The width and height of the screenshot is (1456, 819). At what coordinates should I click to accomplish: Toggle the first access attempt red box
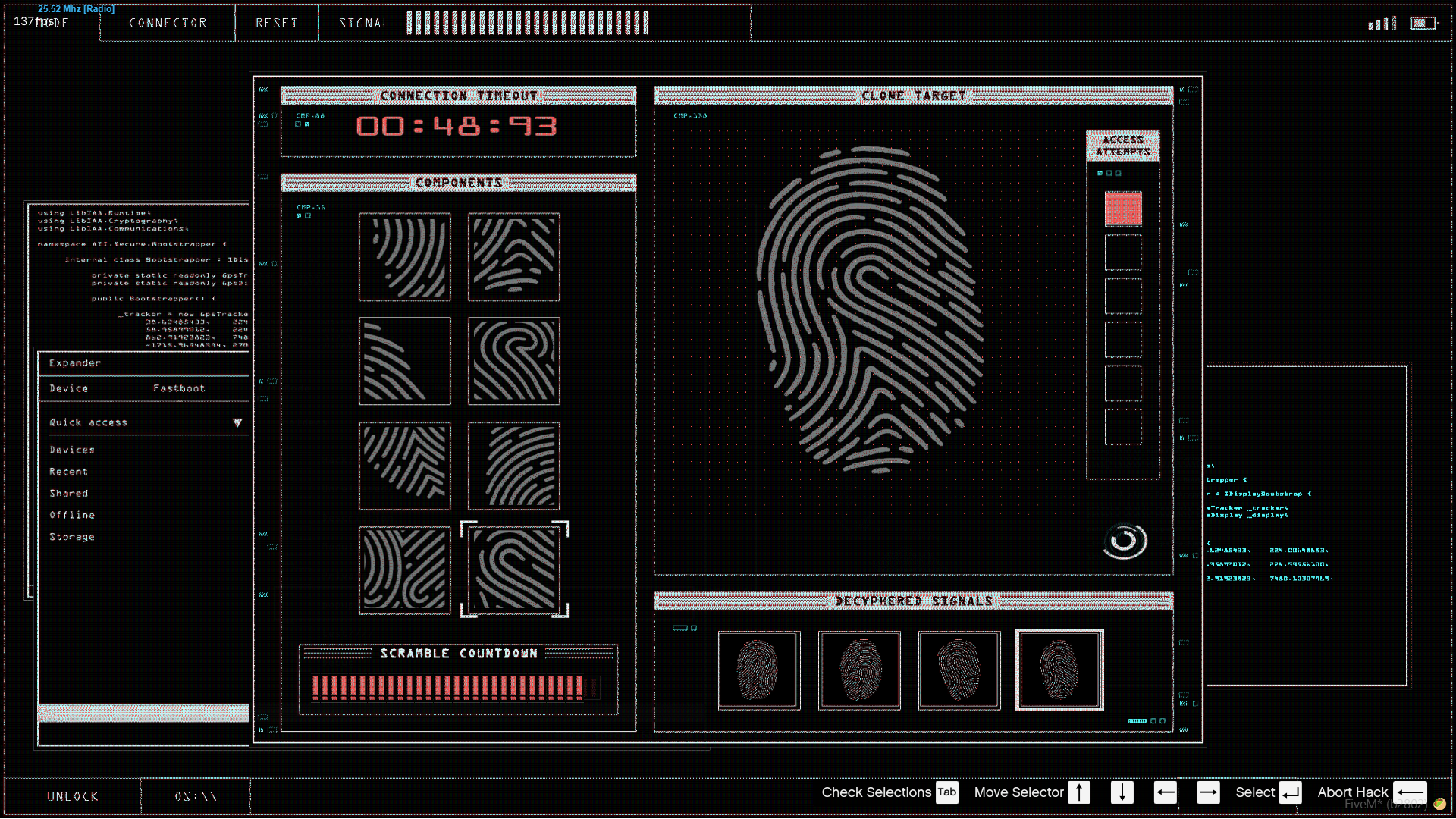[x=1122, y=209]
